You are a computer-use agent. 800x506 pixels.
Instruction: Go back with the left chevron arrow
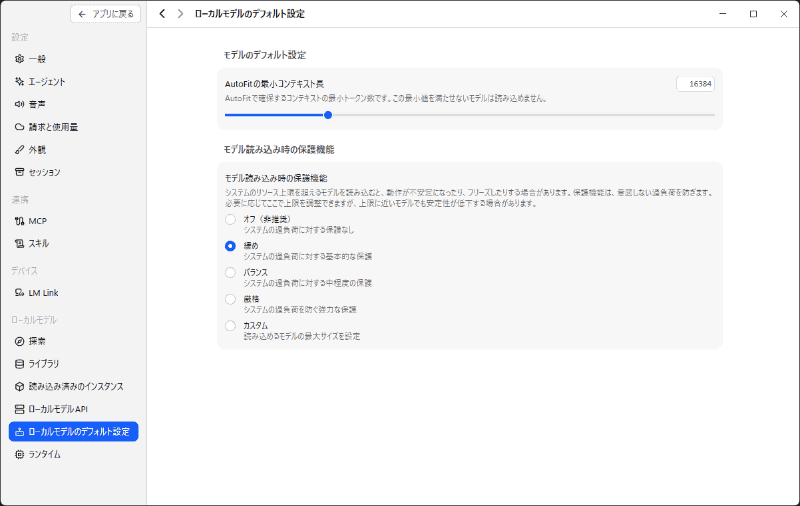162,14
